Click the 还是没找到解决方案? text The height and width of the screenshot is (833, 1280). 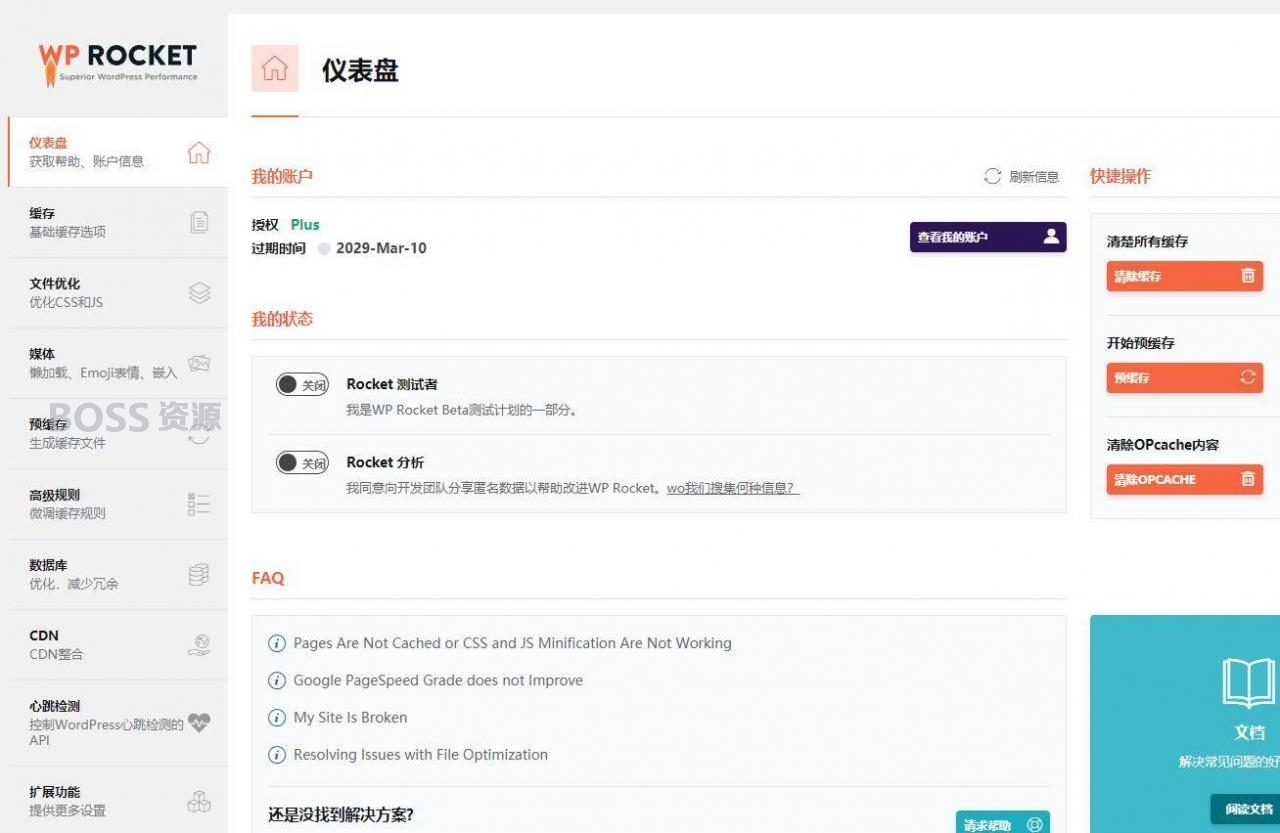coord(341,815)
